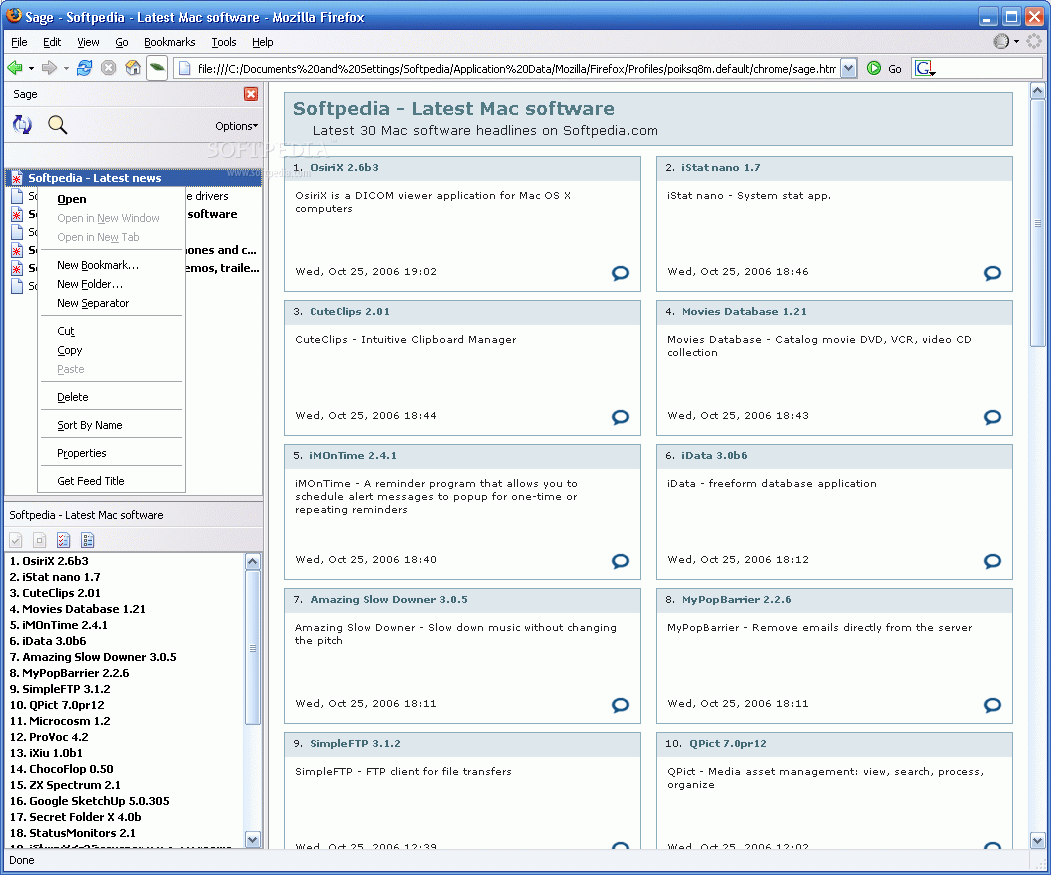Click the Sage magnifier discover-feeds icon

coord(58,124)
